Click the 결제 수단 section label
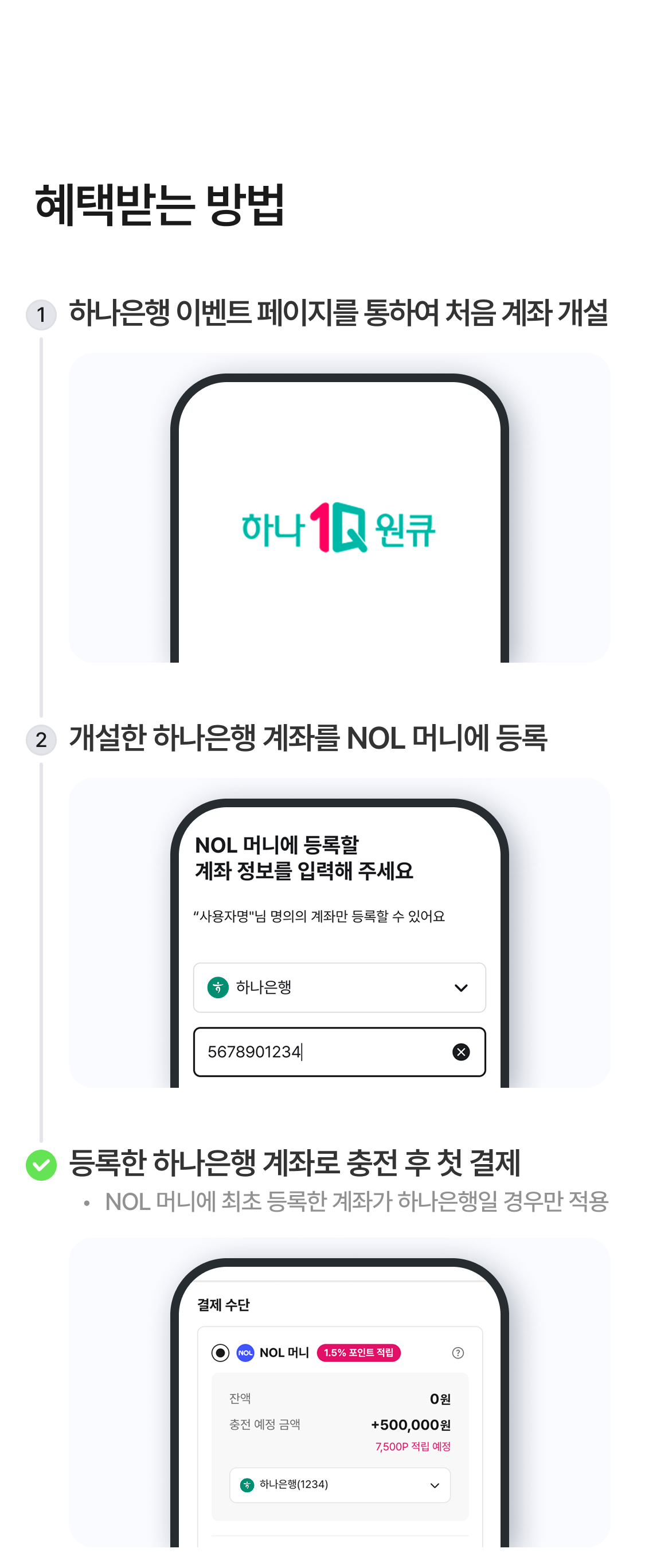The image size is (645, 1568). point(224,1305)
